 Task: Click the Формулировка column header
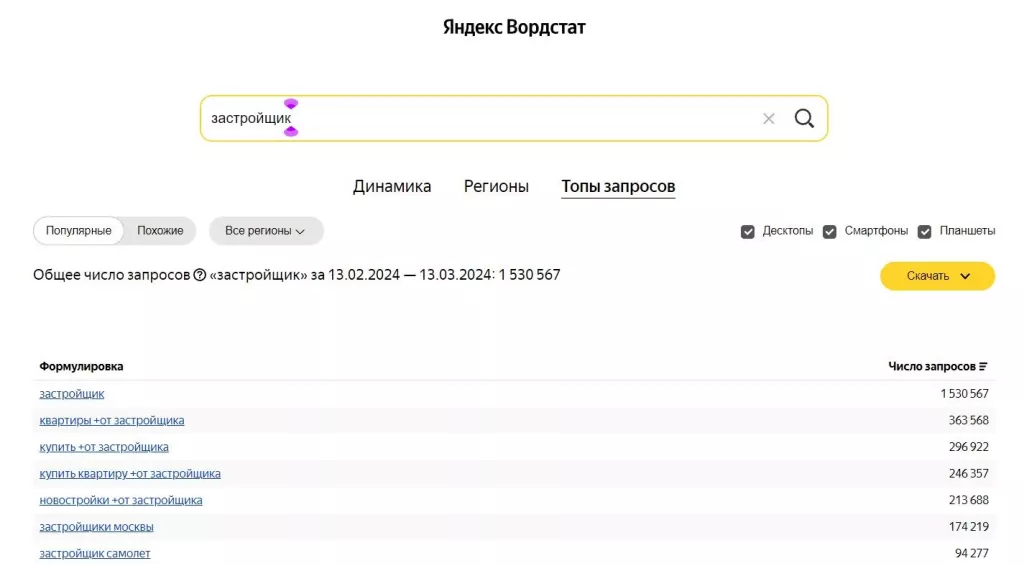tap(81, 367)
